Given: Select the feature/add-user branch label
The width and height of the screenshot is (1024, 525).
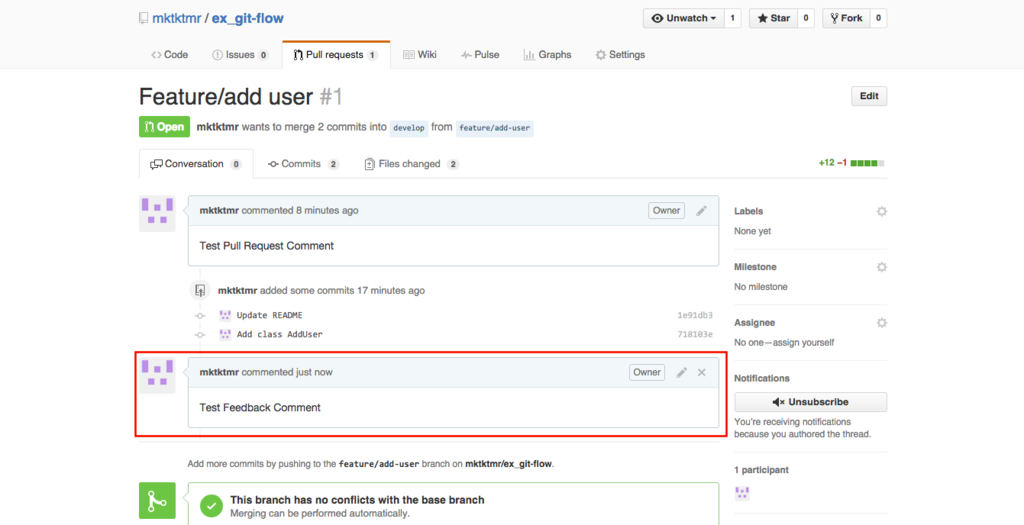Looking at the screenshot, I should click(x=494, y=128).
